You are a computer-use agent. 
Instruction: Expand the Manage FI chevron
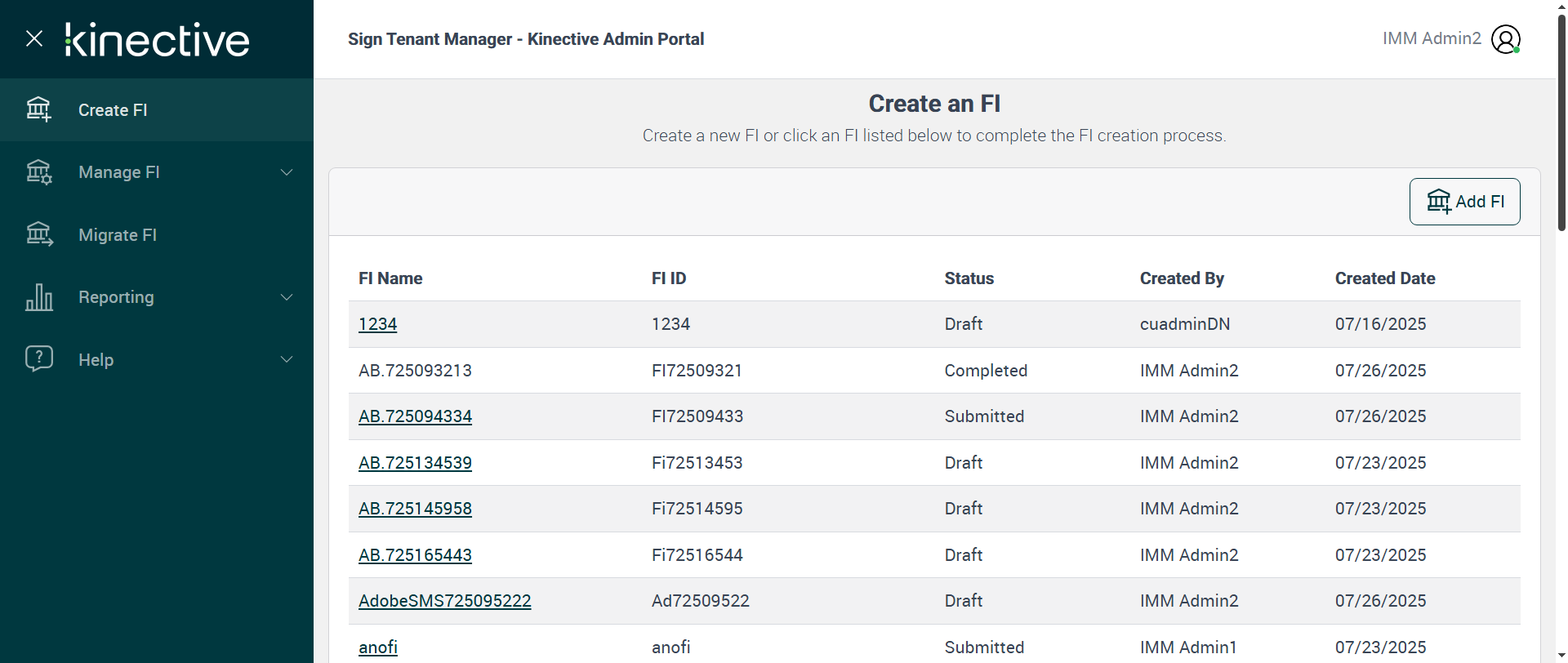(x=287, y=172)
